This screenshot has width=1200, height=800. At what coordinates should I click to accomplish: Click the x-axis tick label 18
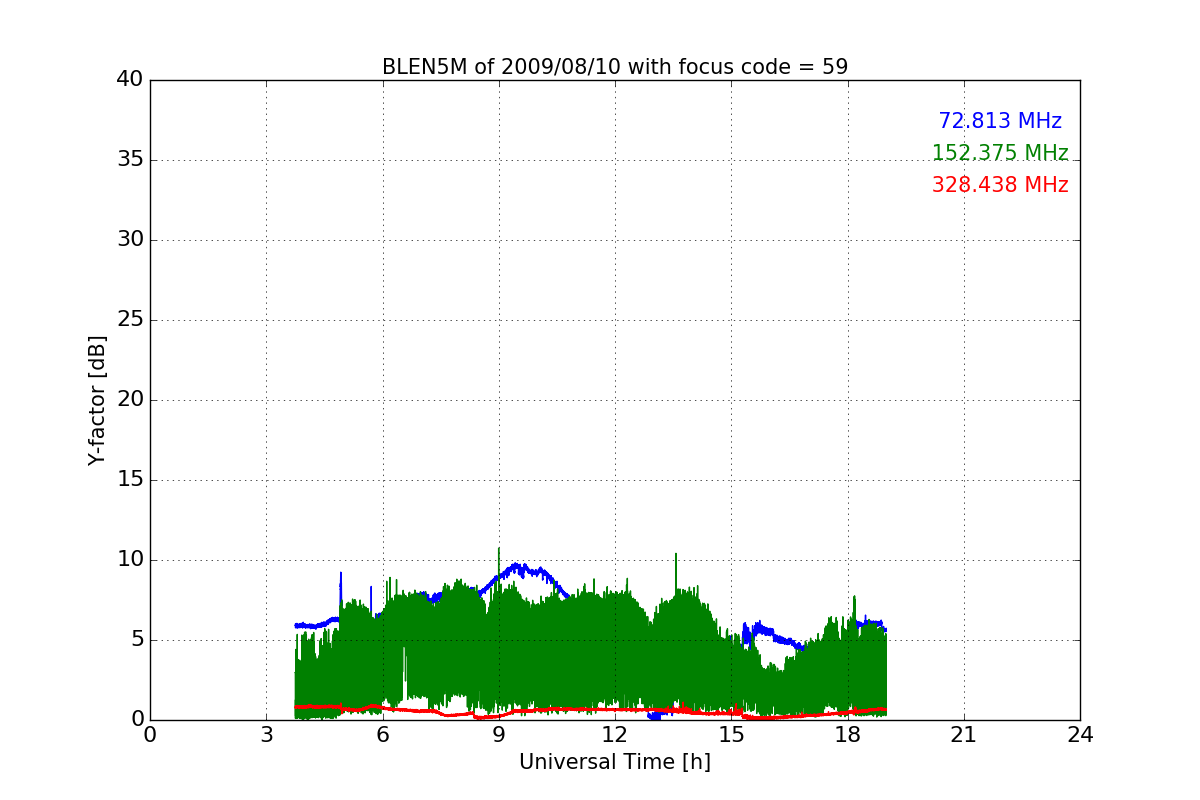click(848, 735)
